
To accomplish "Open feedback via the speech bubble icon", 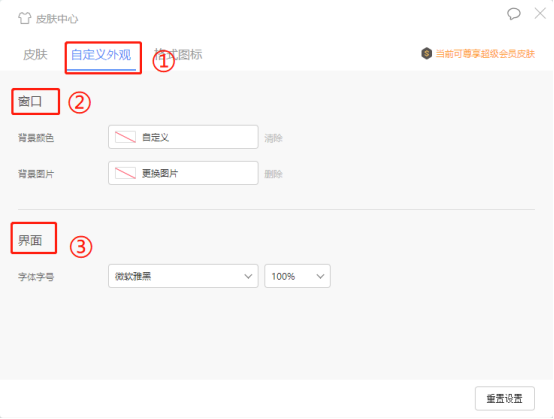I will pyautogui.click(x=513, y=14).
